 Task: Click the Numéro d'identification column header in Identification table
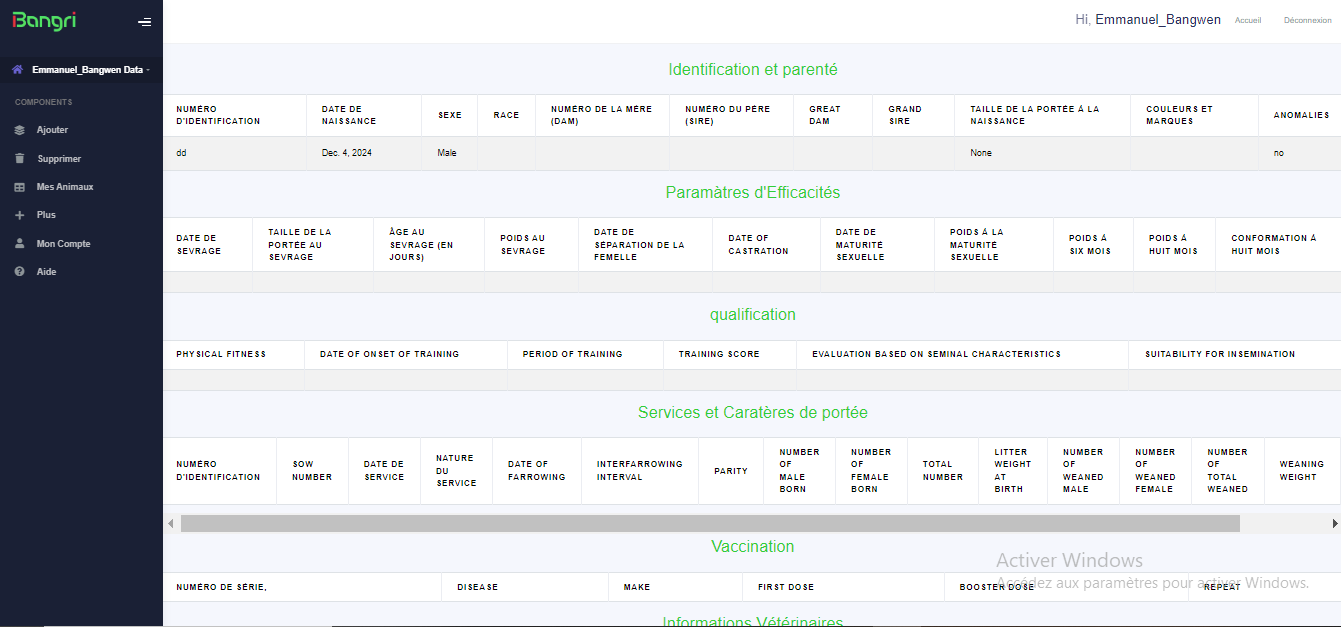218,115
